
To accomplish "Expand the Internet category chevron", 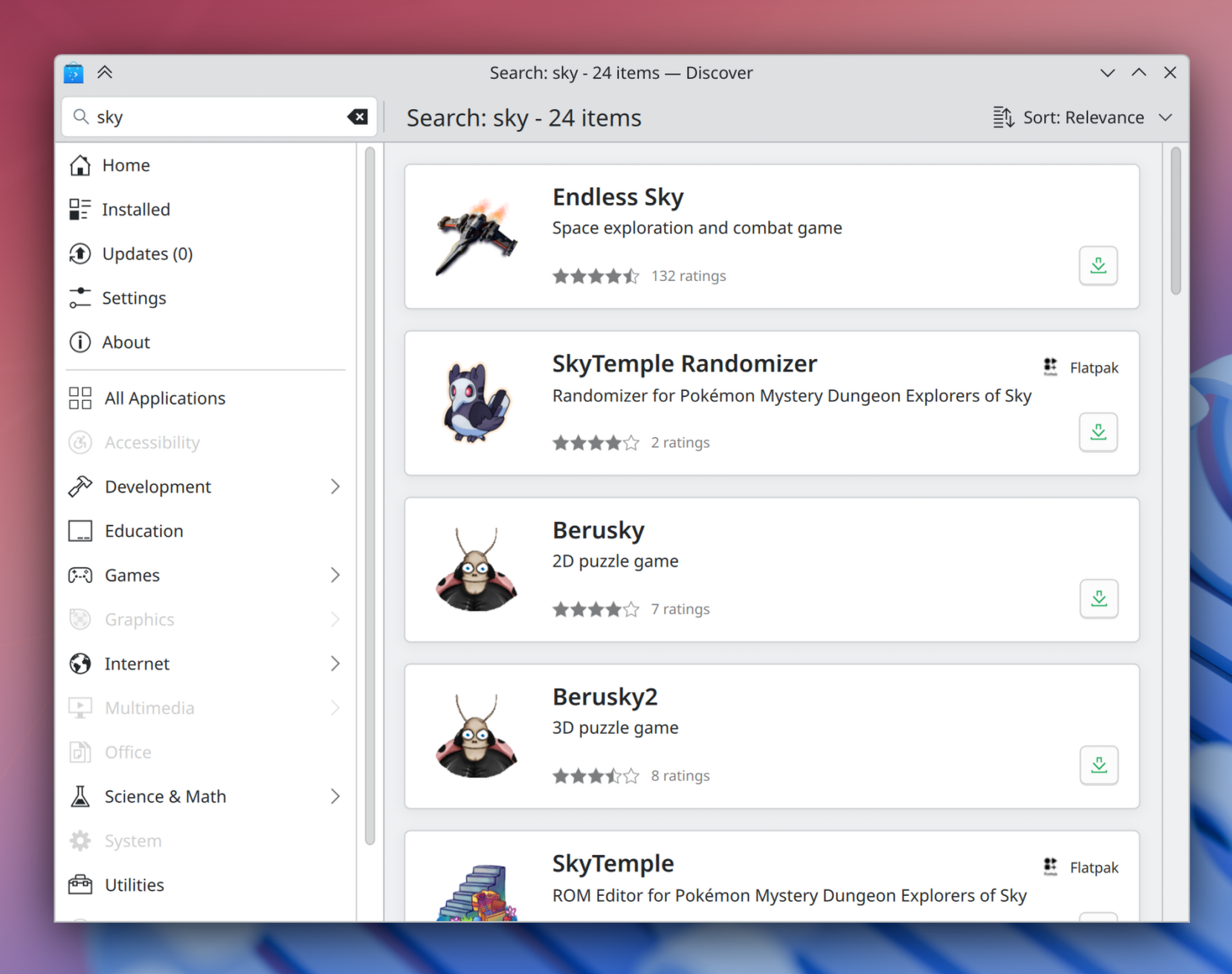I will [x=335, y=663].
